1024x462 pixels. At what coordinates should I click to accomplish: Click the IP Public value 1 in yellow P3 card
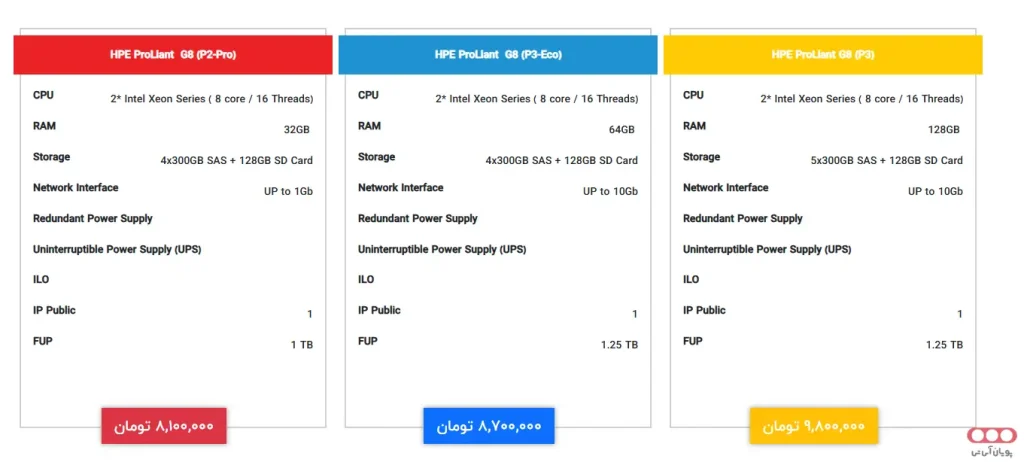(x=960, y=314)
